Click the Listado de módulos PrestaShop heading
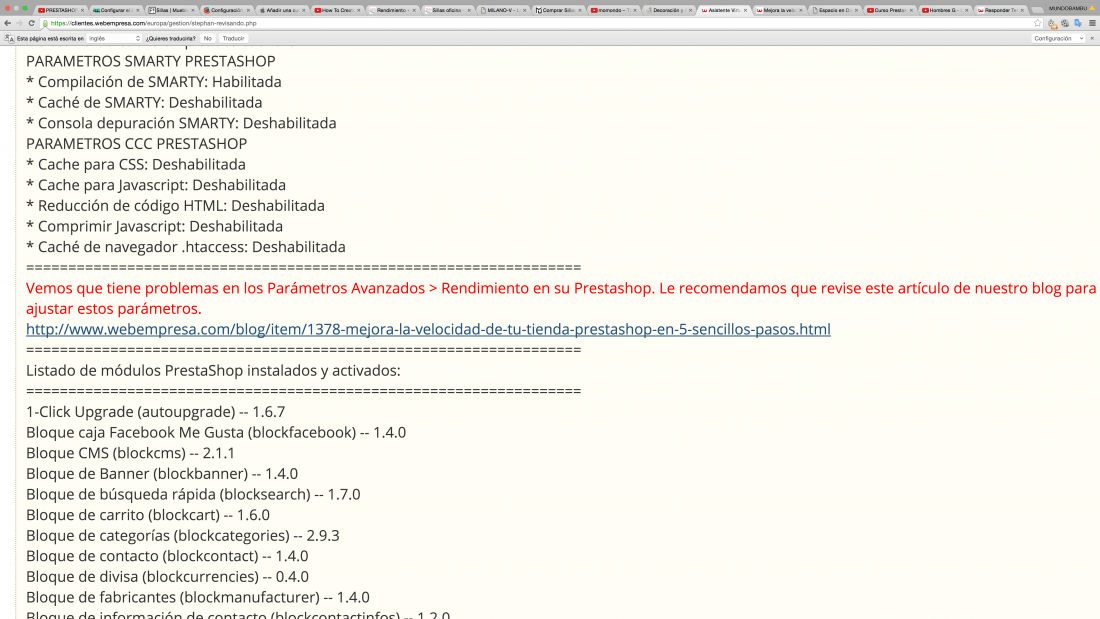This screenshot has height=619, width=1100. pyautogui.click(x=213, y=371)
